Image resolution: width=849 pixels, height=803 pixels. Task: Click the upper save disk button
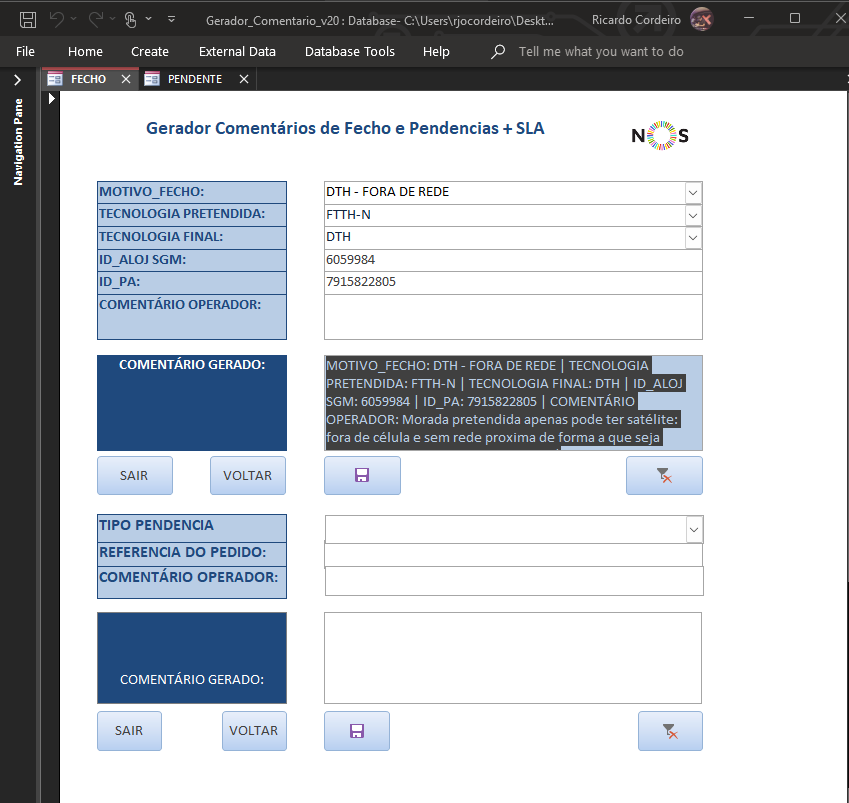[362, 475]
